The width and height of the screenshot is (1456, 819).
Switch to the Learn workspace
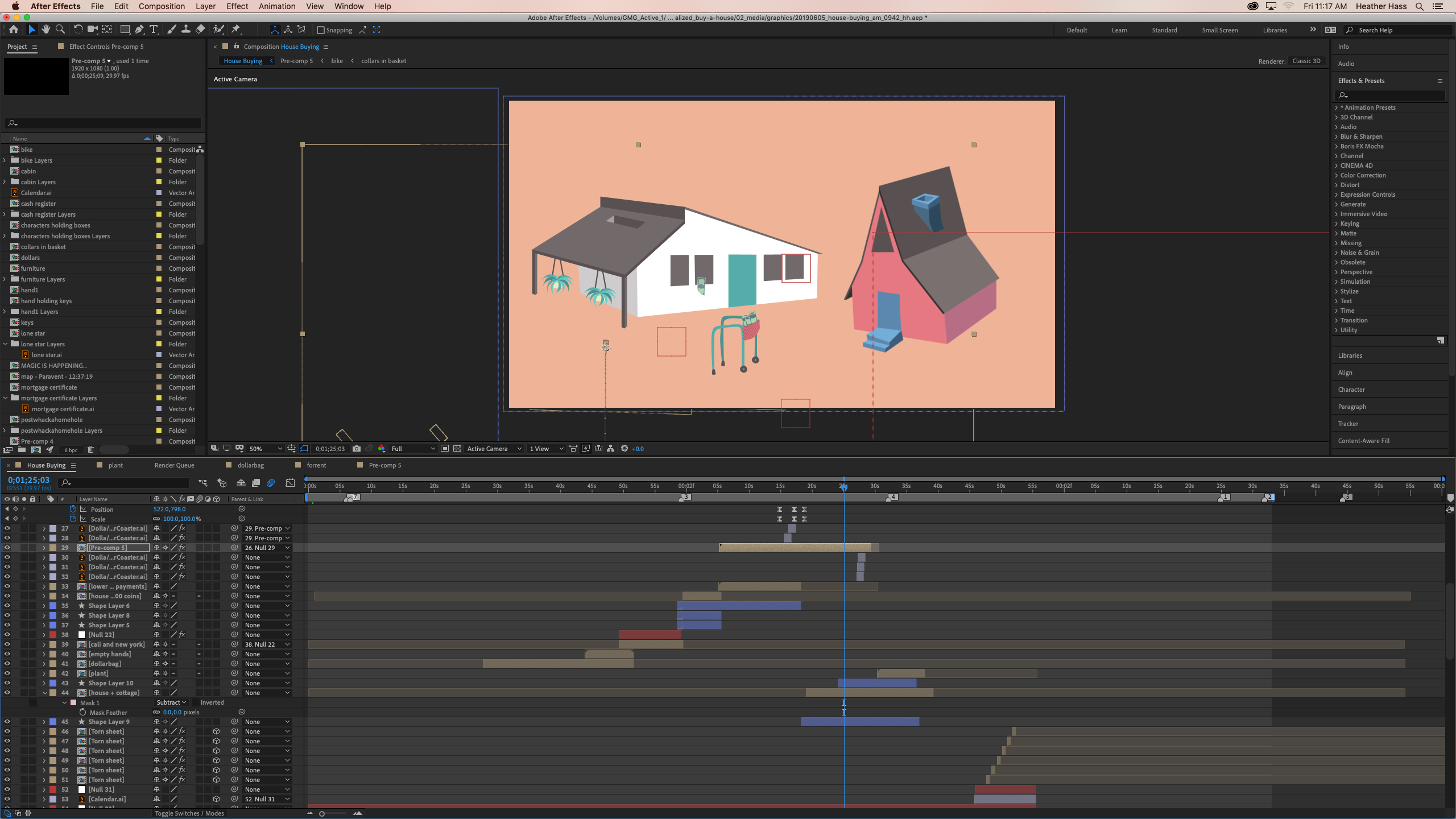pos(1119,30)
